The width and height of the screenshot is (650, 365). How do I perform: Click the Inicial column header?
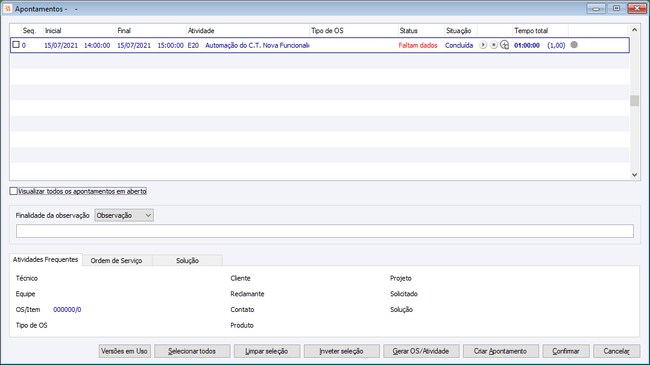click(79, 31)
